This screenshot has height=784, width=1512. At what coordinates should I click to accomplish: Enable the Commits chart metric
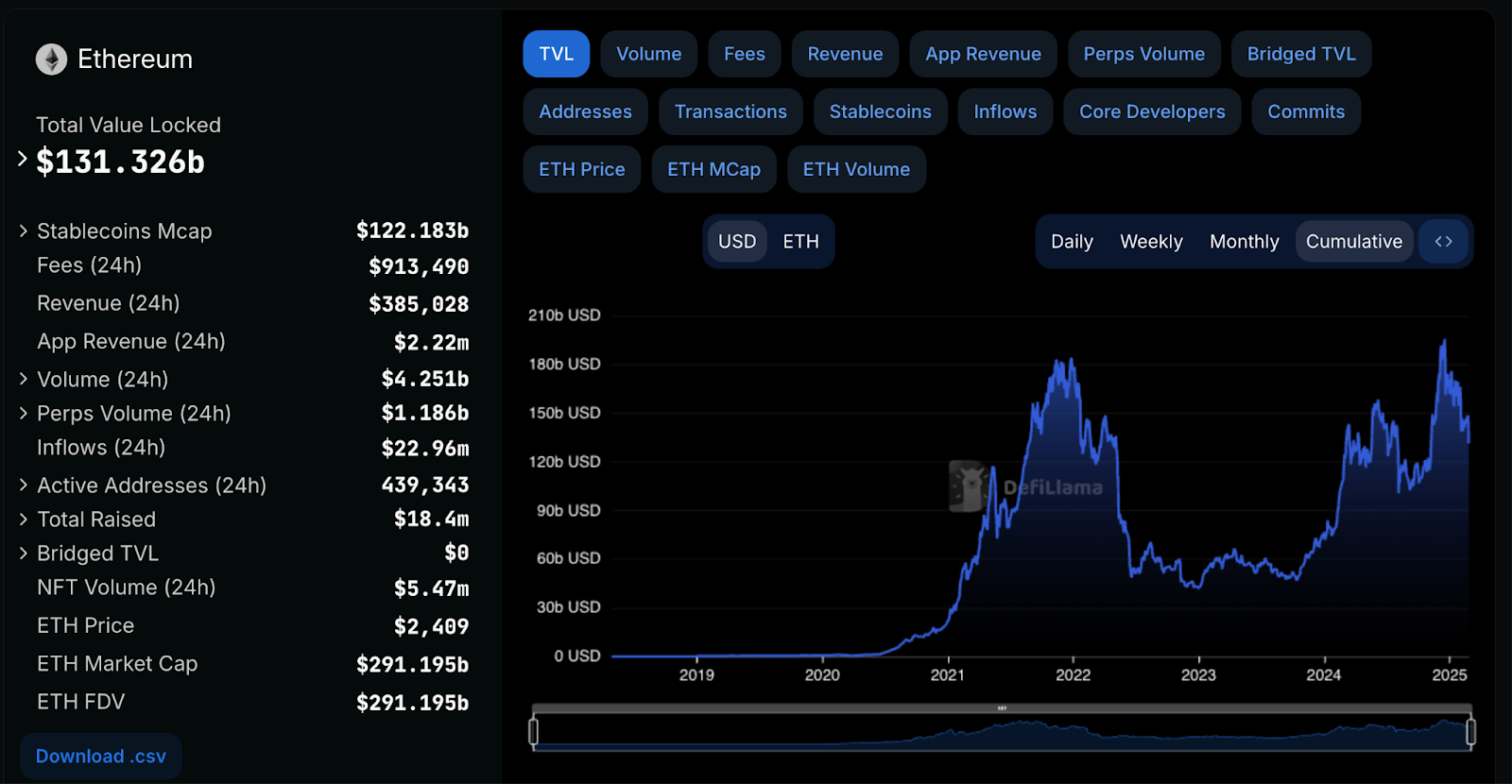click(1306, 111)
